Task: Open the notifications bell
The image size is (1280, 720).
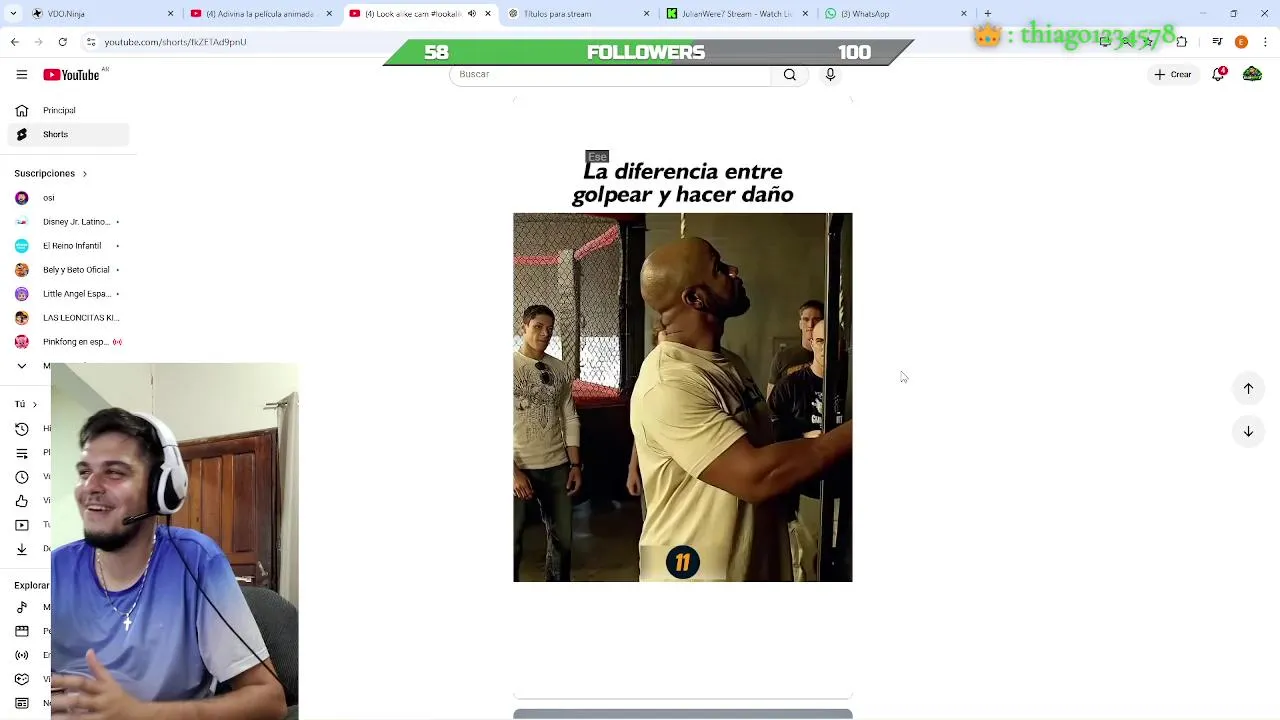Action: 1218,74
